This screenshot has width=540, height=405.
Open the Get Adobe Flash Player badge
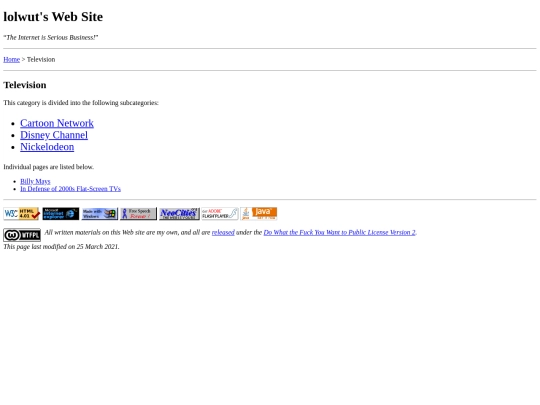pyautogui.click(x=220, y=214)
